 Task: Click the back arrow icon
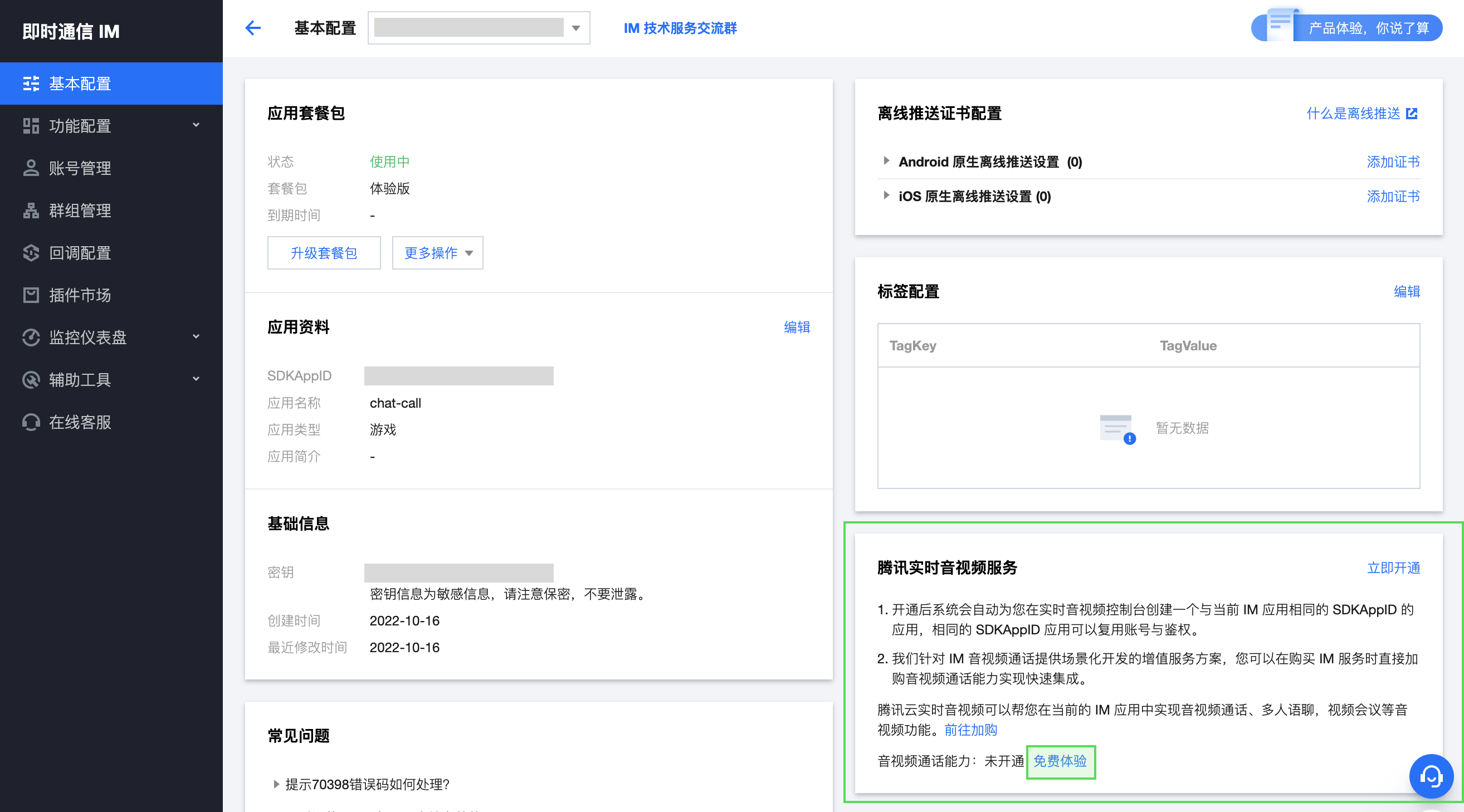click(x=253, y=28)
